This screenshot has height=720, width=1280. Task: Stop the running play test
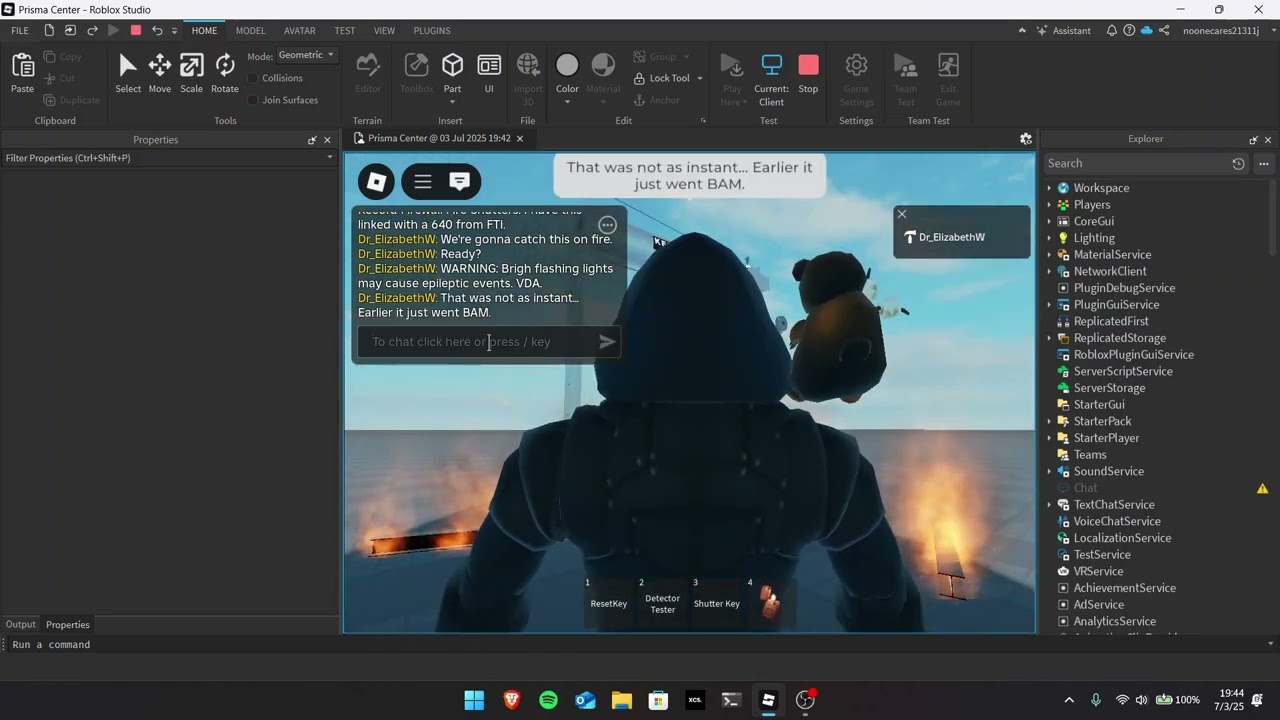(808, 74)
